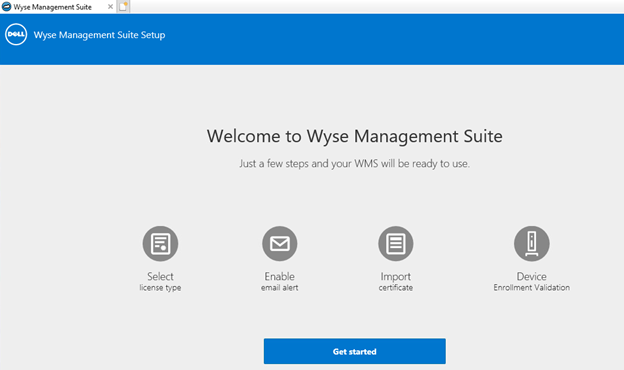The width and height of the screenshot is (624, 370).
Task: Click the "email alert" caption text
Action: 280,288
